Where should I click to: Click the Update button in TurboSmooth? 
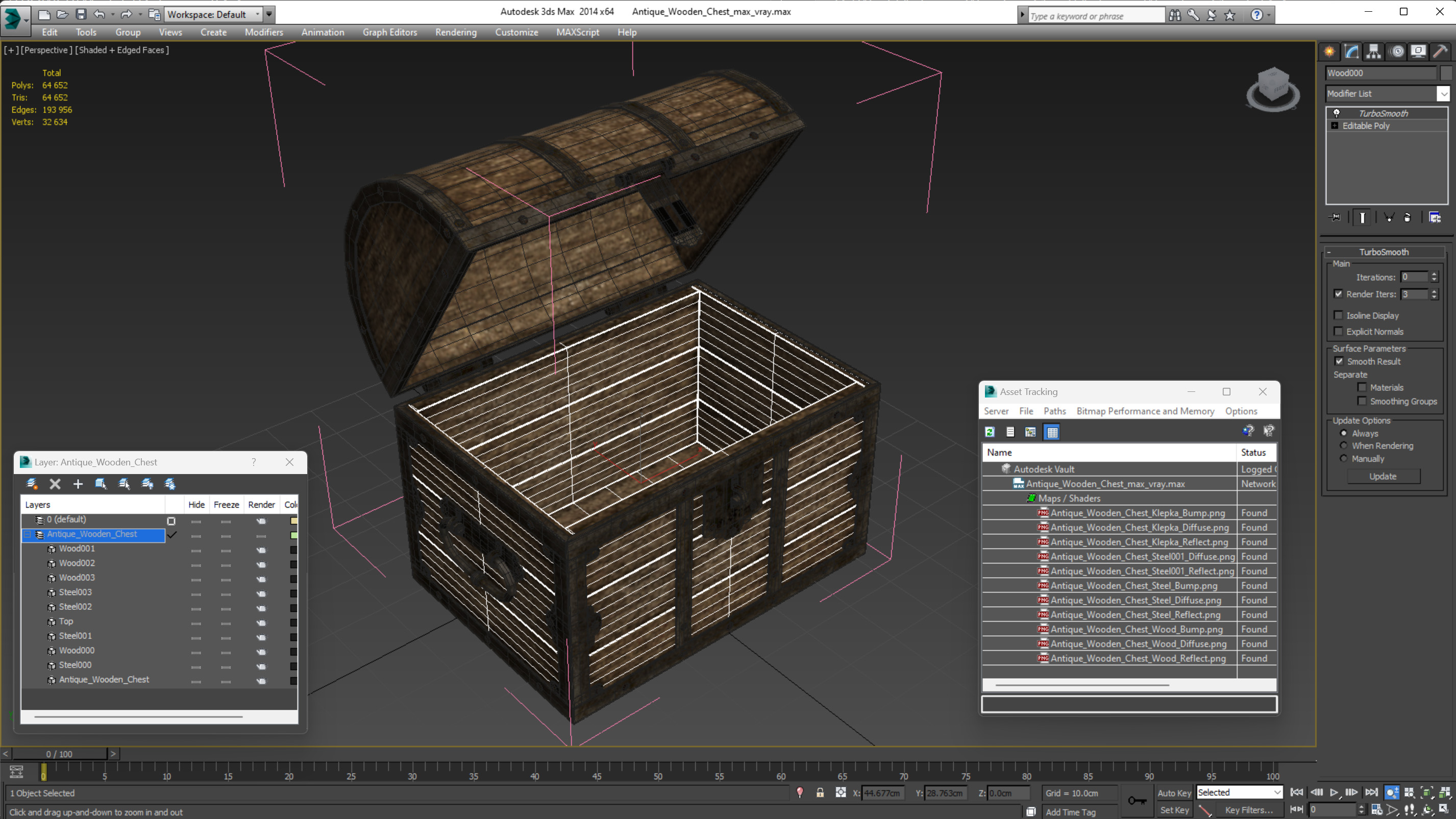(x=1383, y=476)
